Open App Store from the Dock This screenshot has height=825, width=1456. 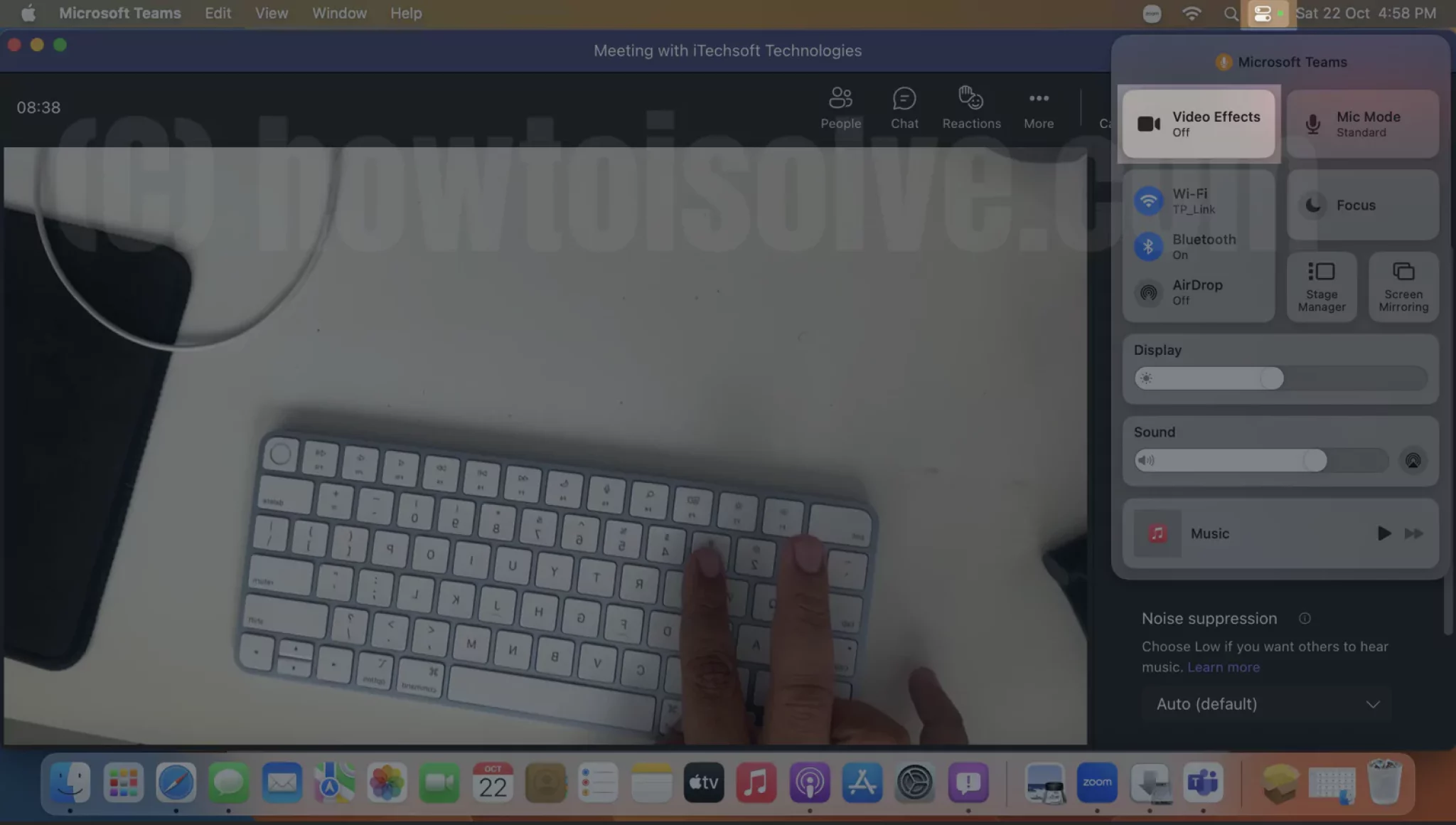click(x=862, y=783)
